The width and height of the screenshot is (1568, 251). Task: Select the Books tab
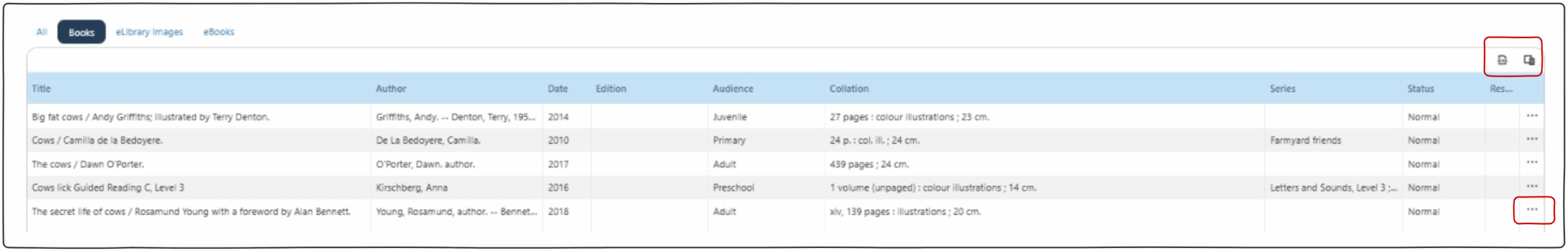pos(81,33)
